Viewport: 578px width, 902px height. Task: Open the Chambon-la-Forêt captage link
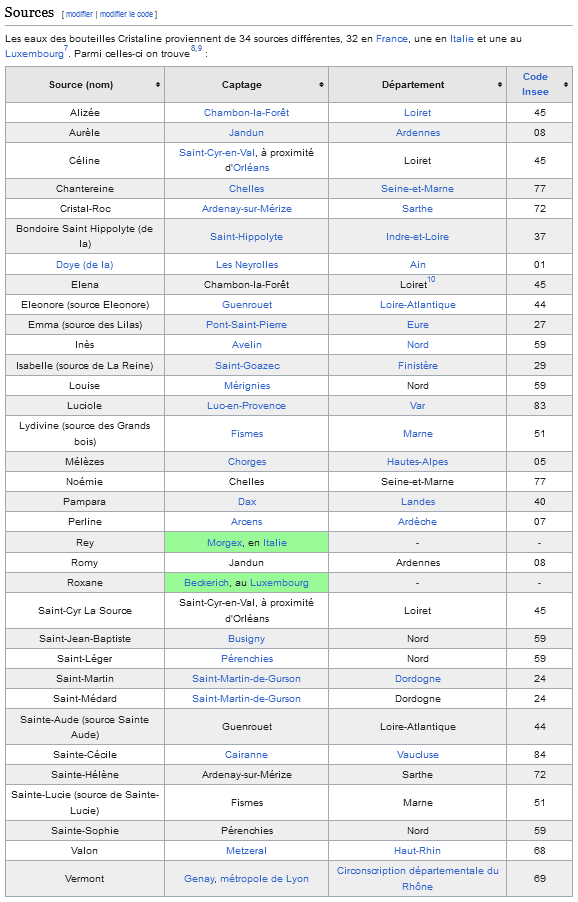tap(246, 113)
